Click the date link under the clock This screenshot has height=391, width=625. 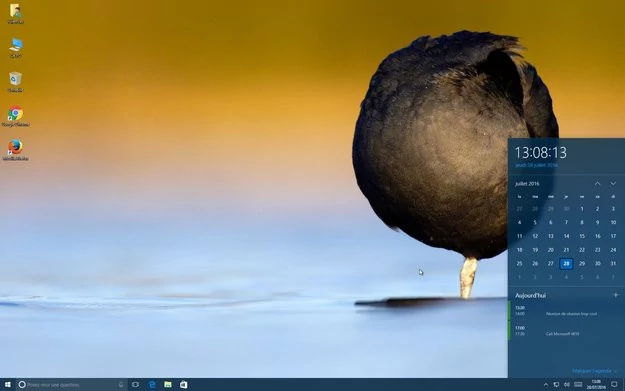(536, 165)
